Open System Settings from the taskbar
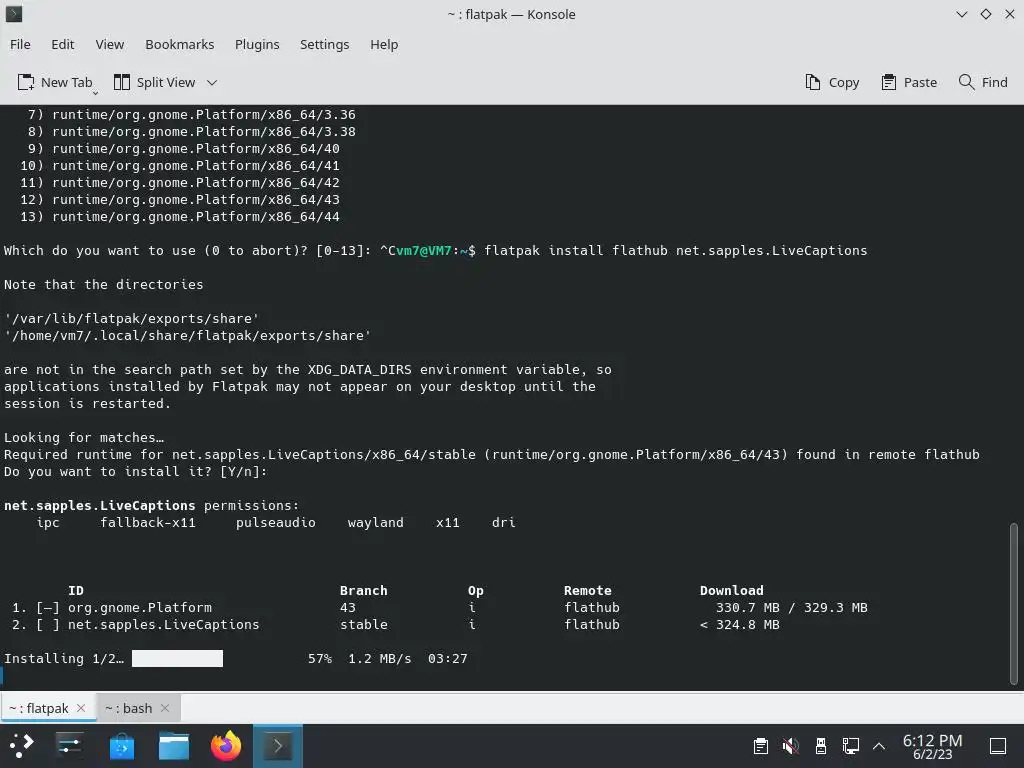The image size is (1024, 768). click(69, 746)
